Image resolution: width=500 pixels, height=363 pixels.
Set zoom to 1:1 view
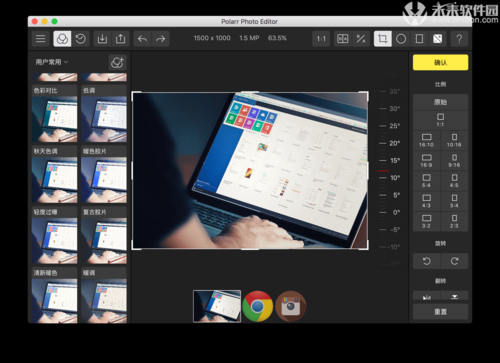tap(321, 39)
